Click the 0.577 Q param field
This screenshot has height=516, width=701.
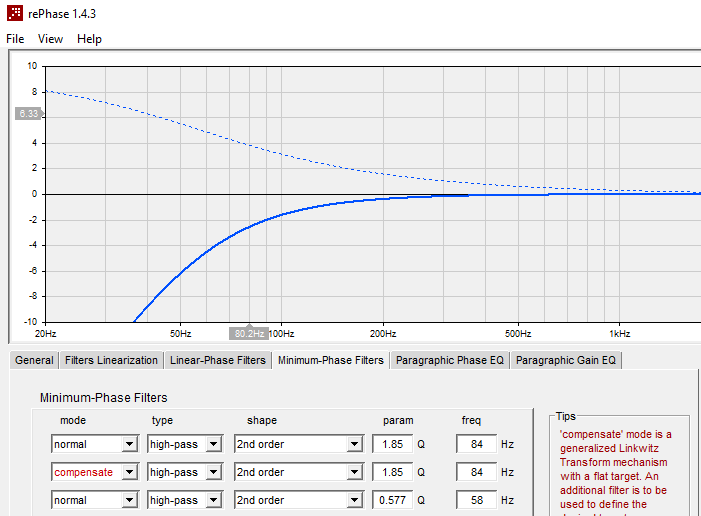[393, 500]
